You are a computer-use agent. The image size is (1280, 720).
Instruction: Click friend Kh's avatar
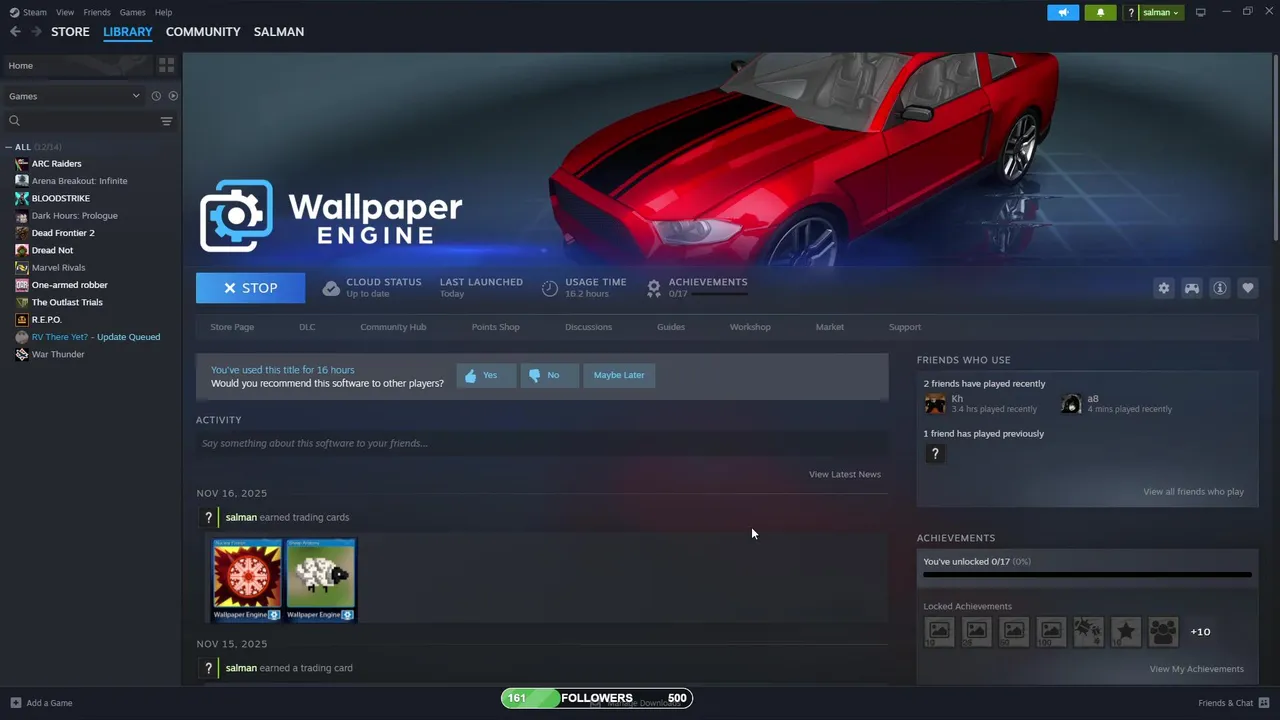click(935, 404)
